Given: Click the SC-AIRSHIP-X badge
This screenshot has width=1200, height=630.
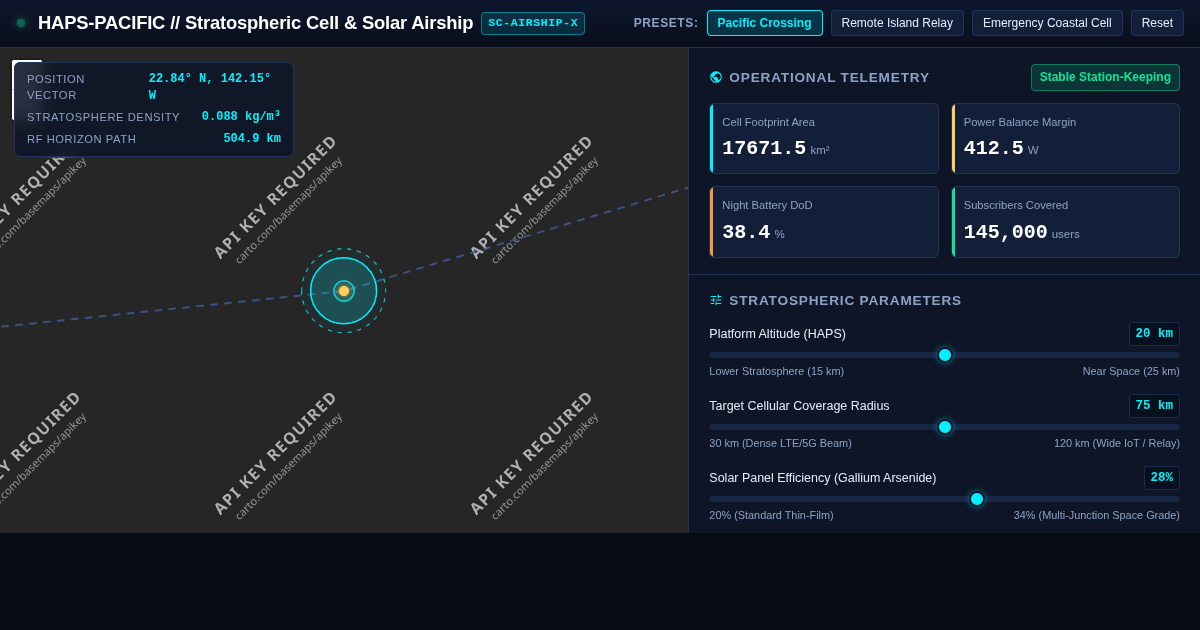Looking at the screenshot, I should [x=533, y=23].
